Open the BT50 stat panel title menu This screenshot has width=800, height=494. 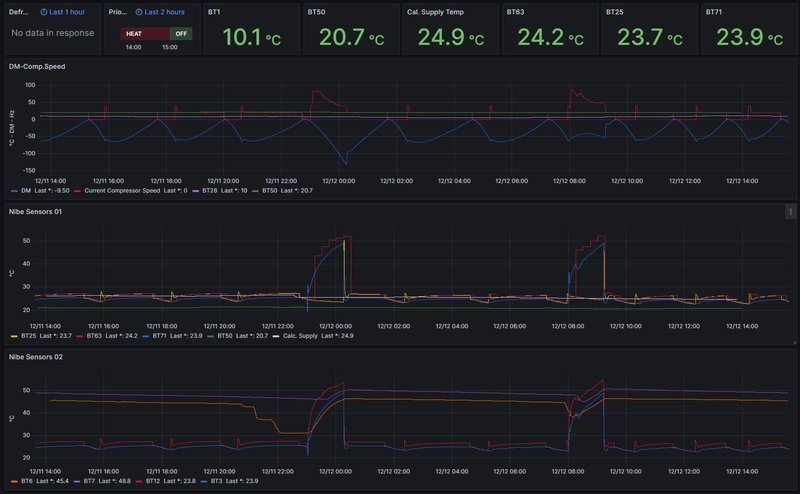point(316,12)
